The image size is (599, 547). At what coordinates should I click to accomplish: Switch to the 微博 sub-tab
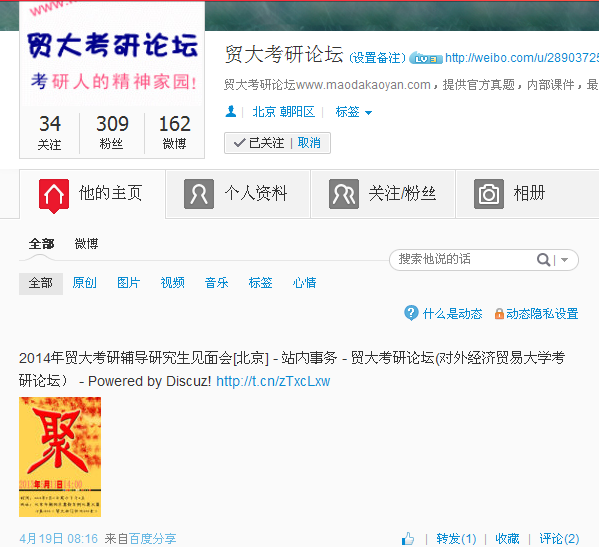(86, 244)
